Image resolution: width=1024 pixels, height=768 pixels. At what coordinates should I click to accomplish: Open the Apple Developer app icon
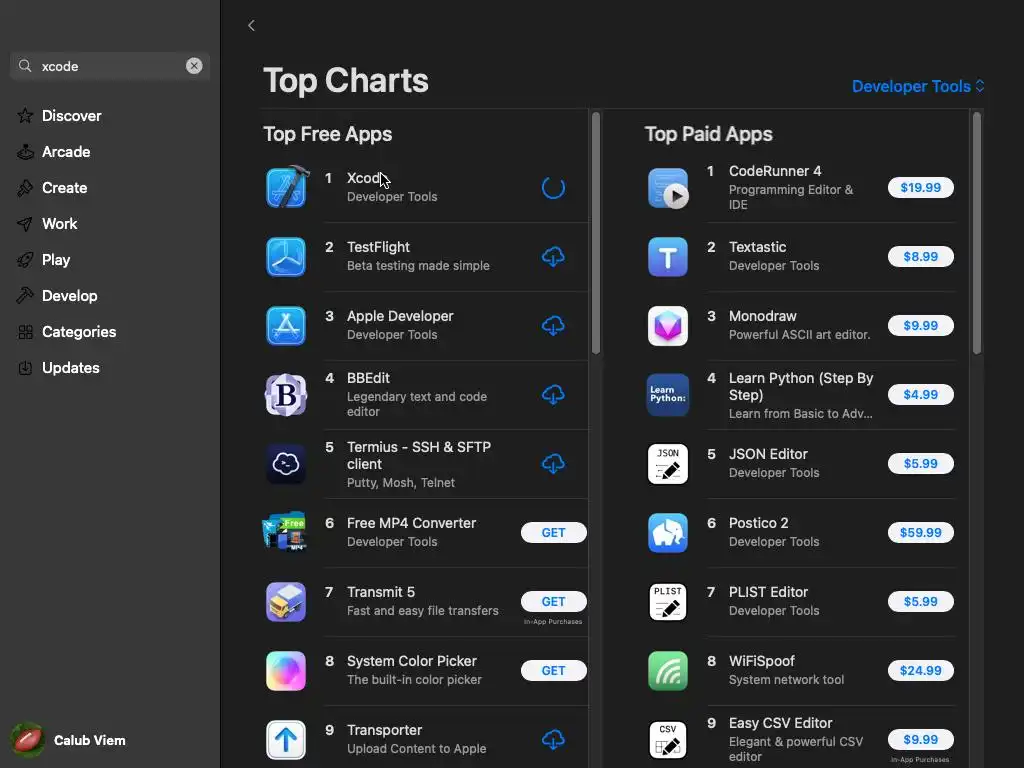pyautogui.click(x=286, y=326)
